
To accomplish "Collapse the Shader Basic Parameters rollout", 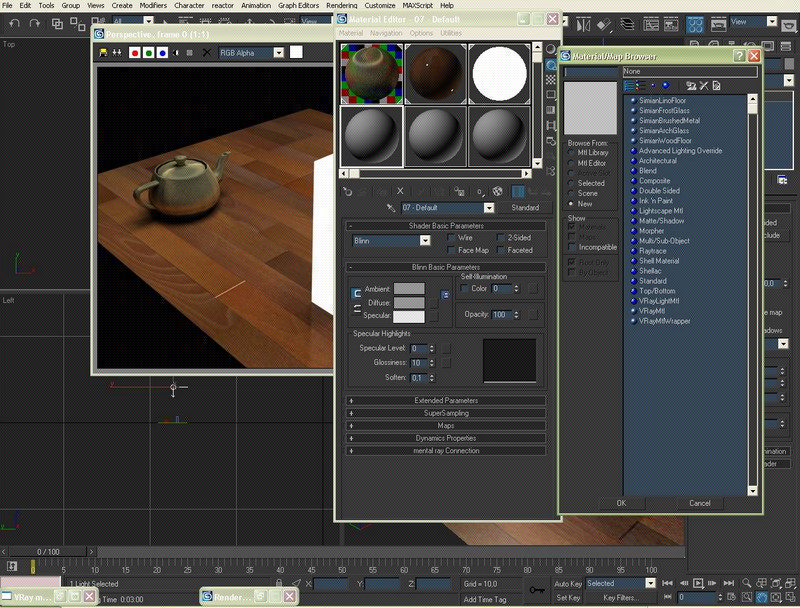I will click(446, 225).
